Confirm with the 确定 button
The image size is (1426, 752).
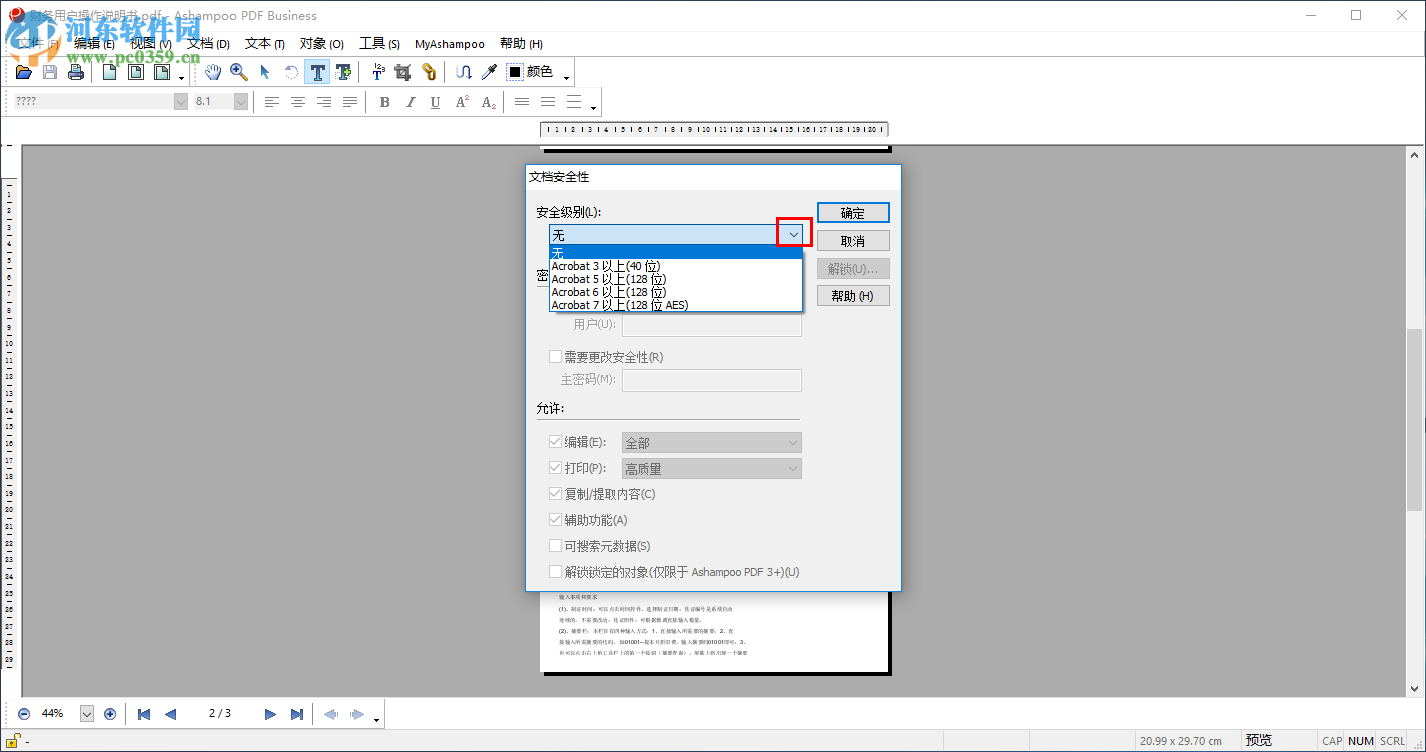pos(853,212)
